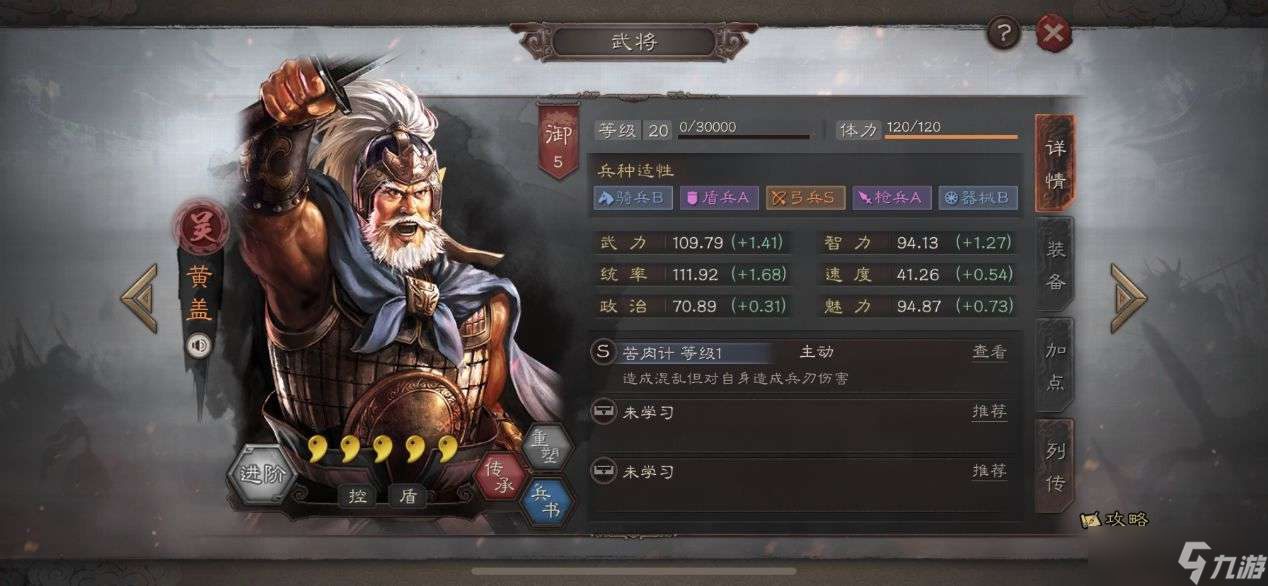This screenshot has height=586, width=1268.
Task: Select the 列传 side tab
Action: (1055, 466)
